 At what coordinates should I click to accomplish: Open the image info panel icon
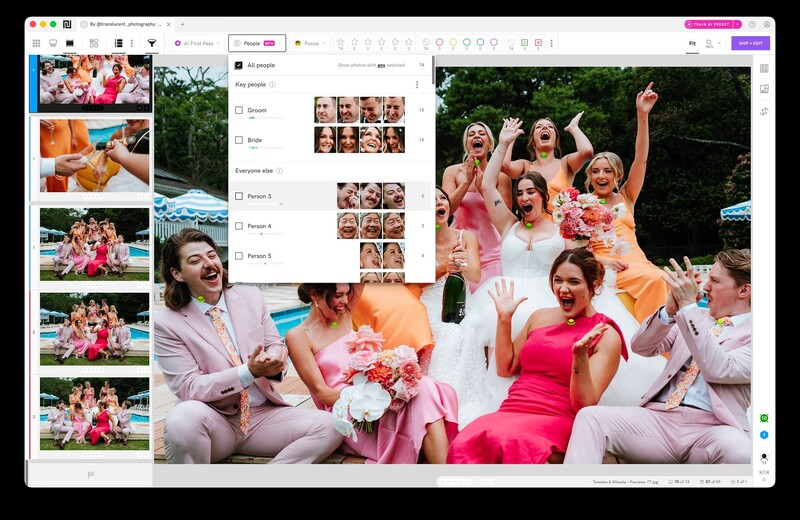point(764,89)
